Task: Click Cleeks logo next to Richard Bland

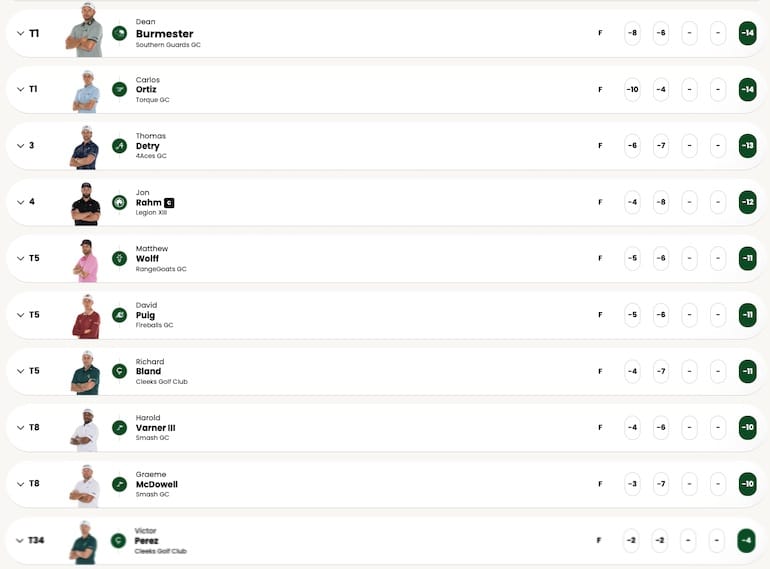Action: 120,371
